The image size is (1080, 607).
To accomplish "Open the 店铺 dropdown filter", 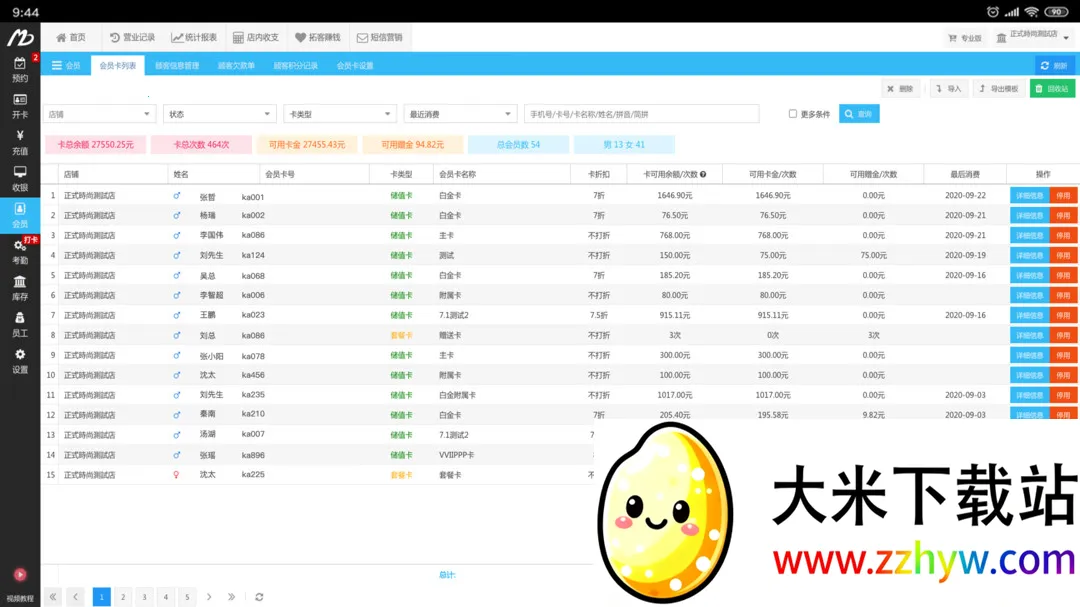I will 97,113.
